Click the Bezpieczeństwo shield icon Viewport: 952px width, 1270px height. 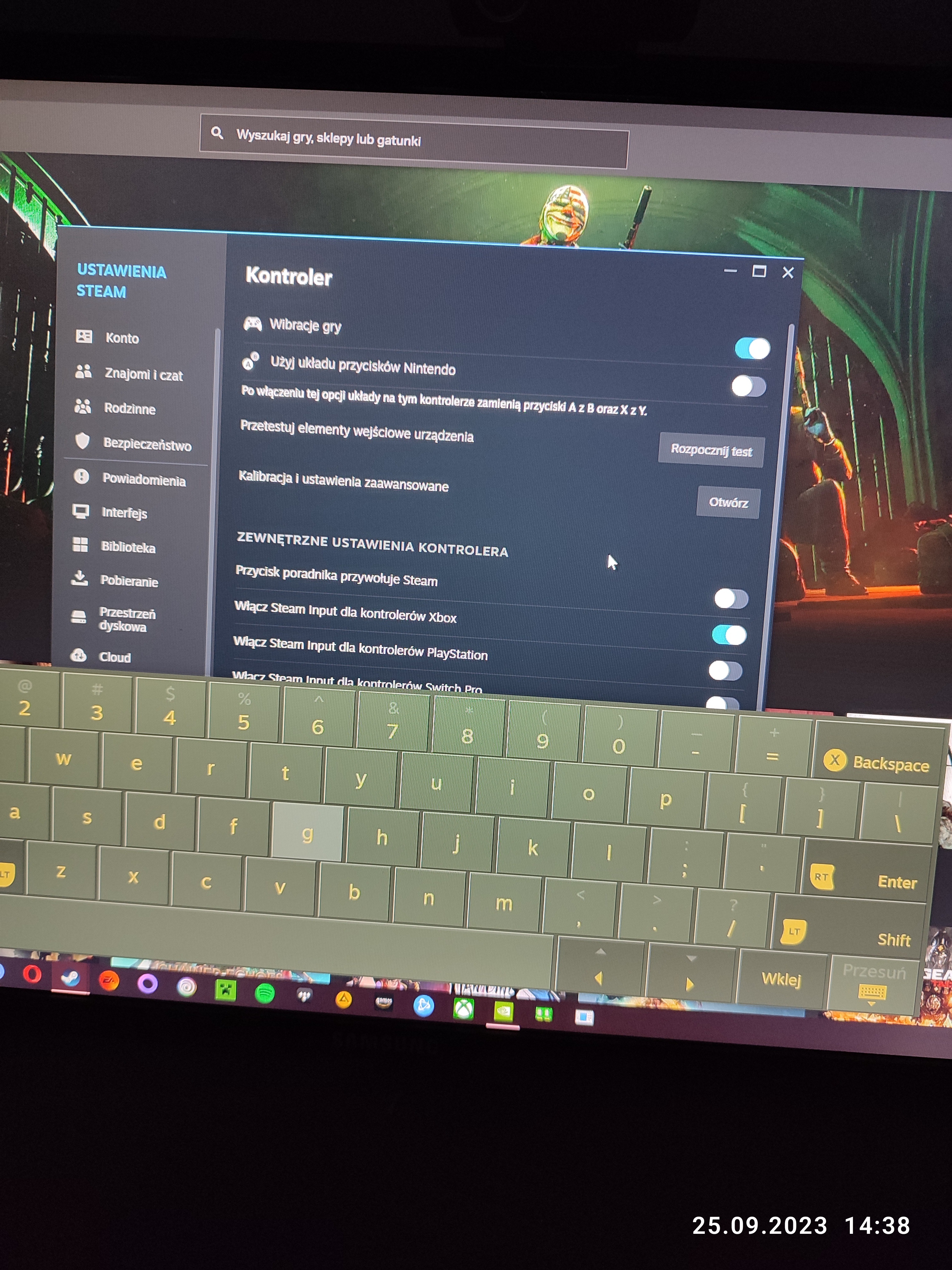(83, 441)
